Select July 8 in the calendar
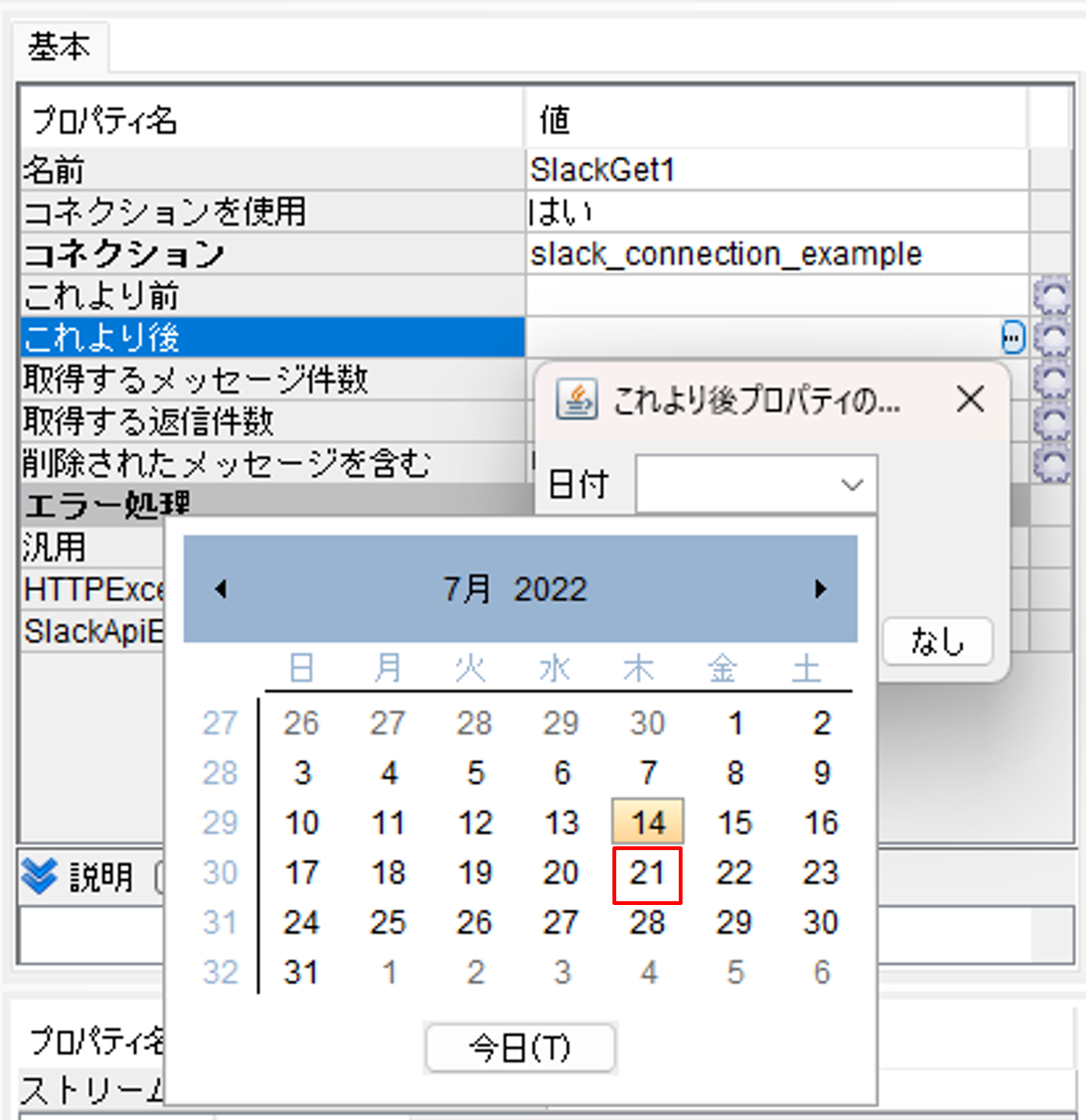This screenshot has height=1120, width=1086. click(x=734, y=772)
